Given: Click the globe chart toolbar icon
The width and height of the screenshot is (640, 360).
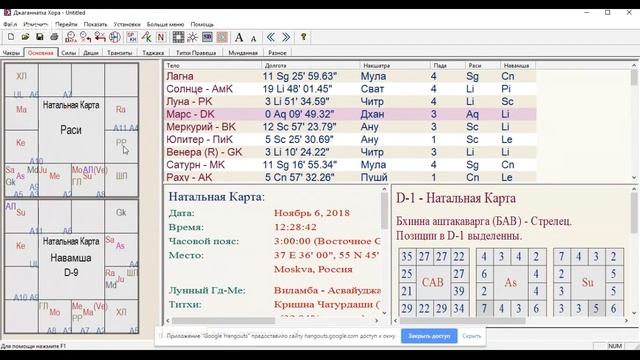Looking at the screenshot, I should pyautogui.click(x=115, y=37).
